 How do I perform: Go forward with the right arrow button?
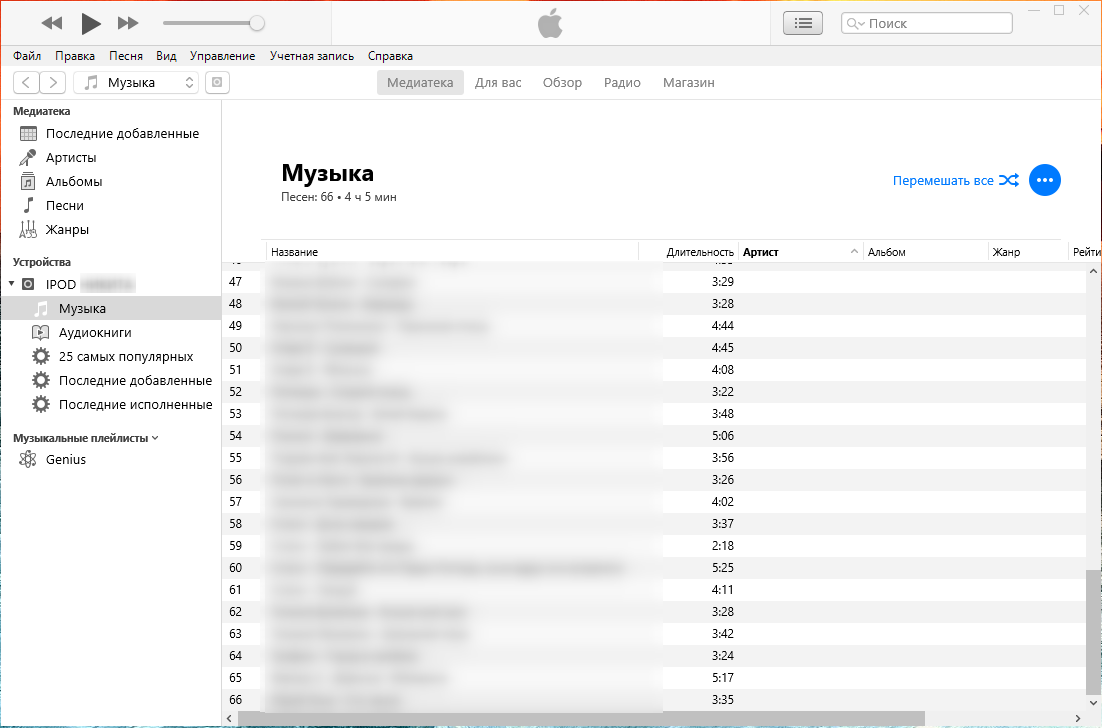pos(53,82)
